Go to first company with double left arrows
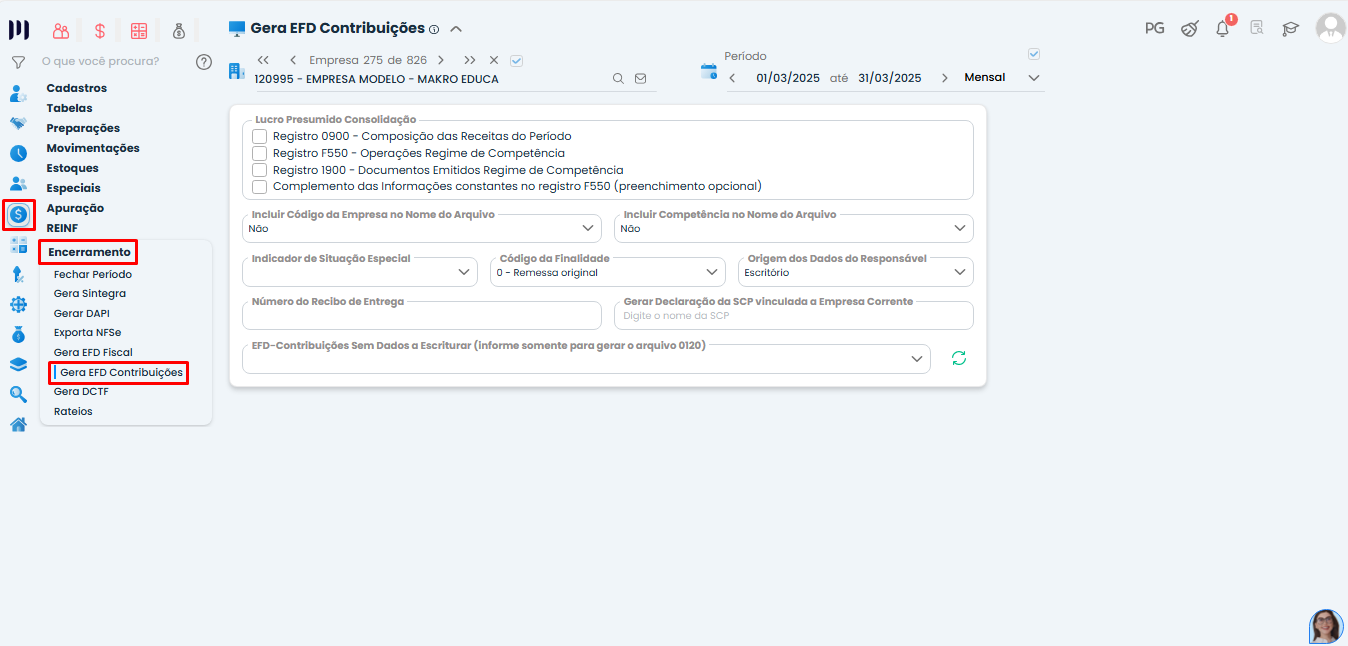Screen dimensions: 1348x646 (x=263, y=60)
